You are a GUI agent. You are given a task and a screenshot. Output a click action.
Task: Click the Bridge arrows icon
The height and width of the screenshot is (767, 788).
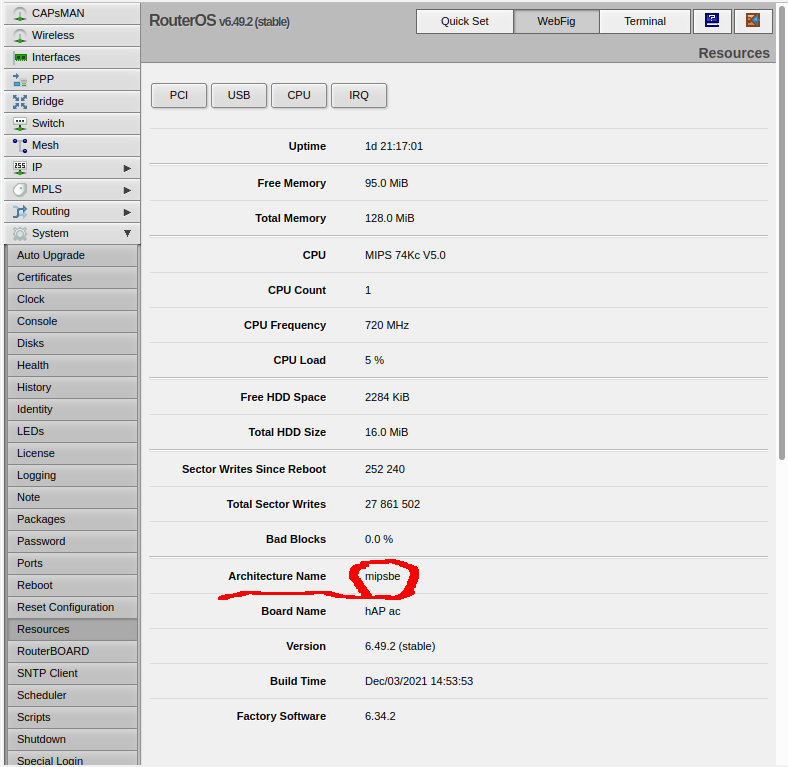tap(20, 102)
